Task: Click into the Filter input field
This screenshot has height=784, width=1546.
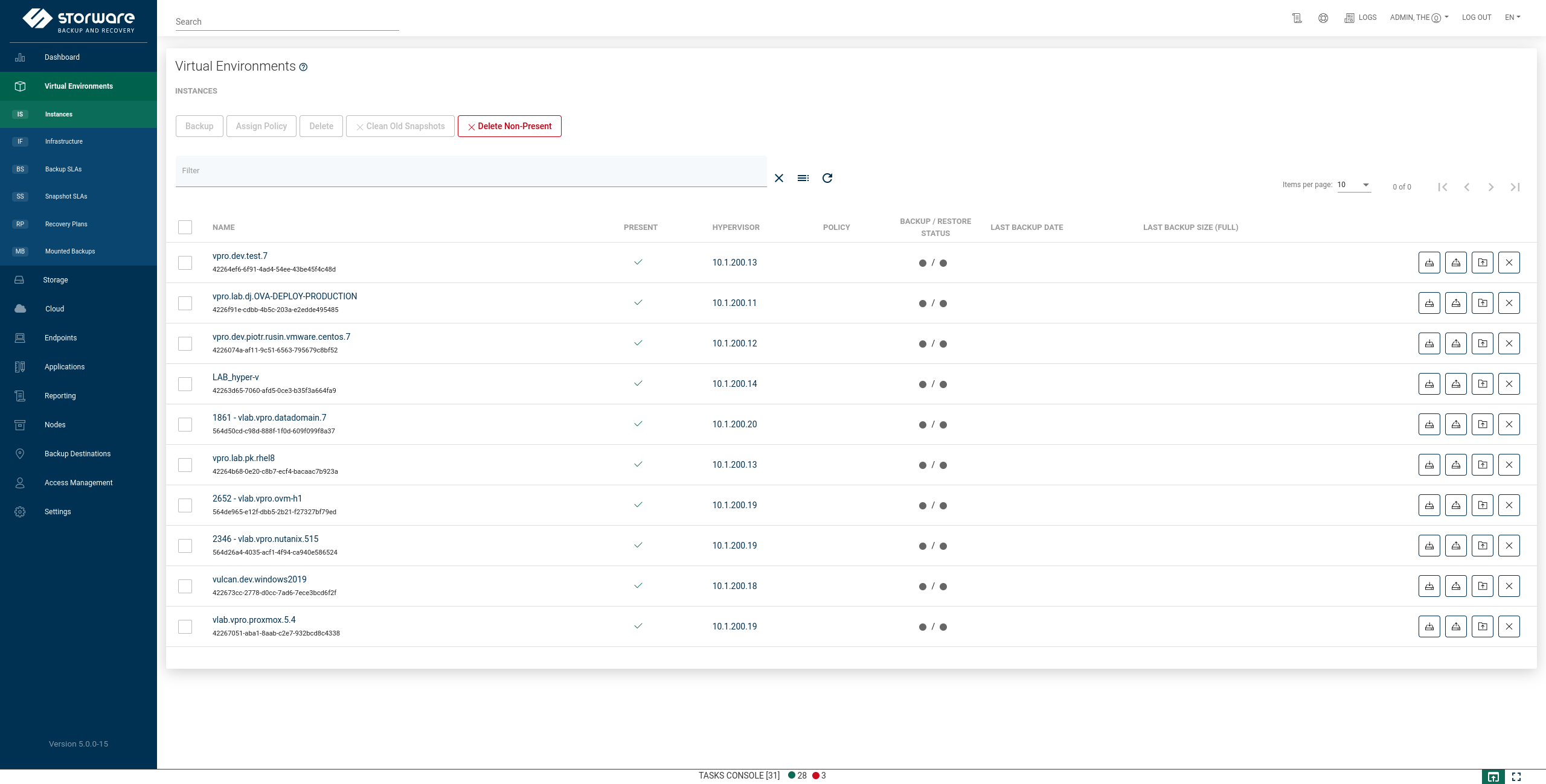Action: [x=470, y=171]
